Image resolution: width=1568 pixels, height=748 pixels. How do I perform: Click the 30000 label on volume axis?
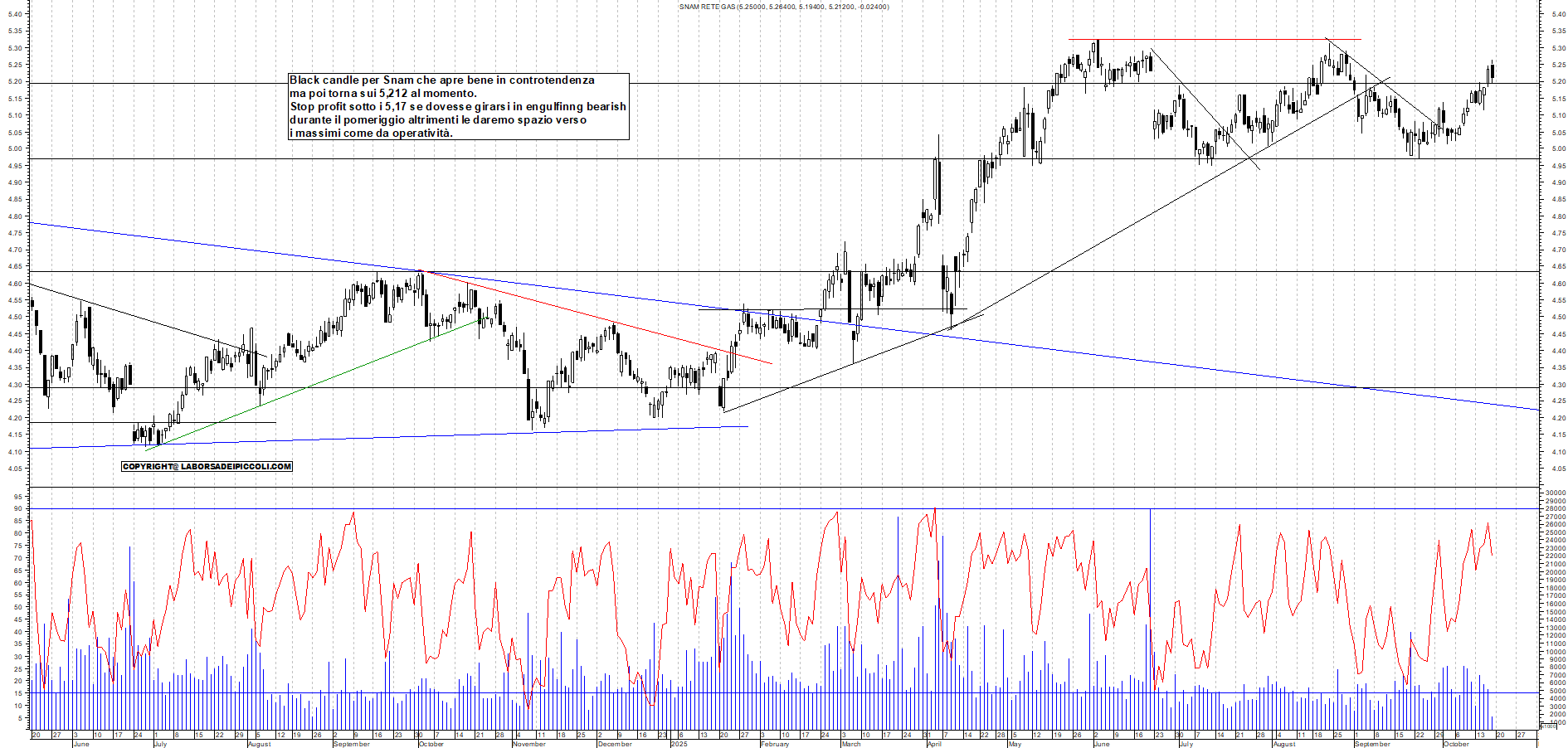(1555, 493)
